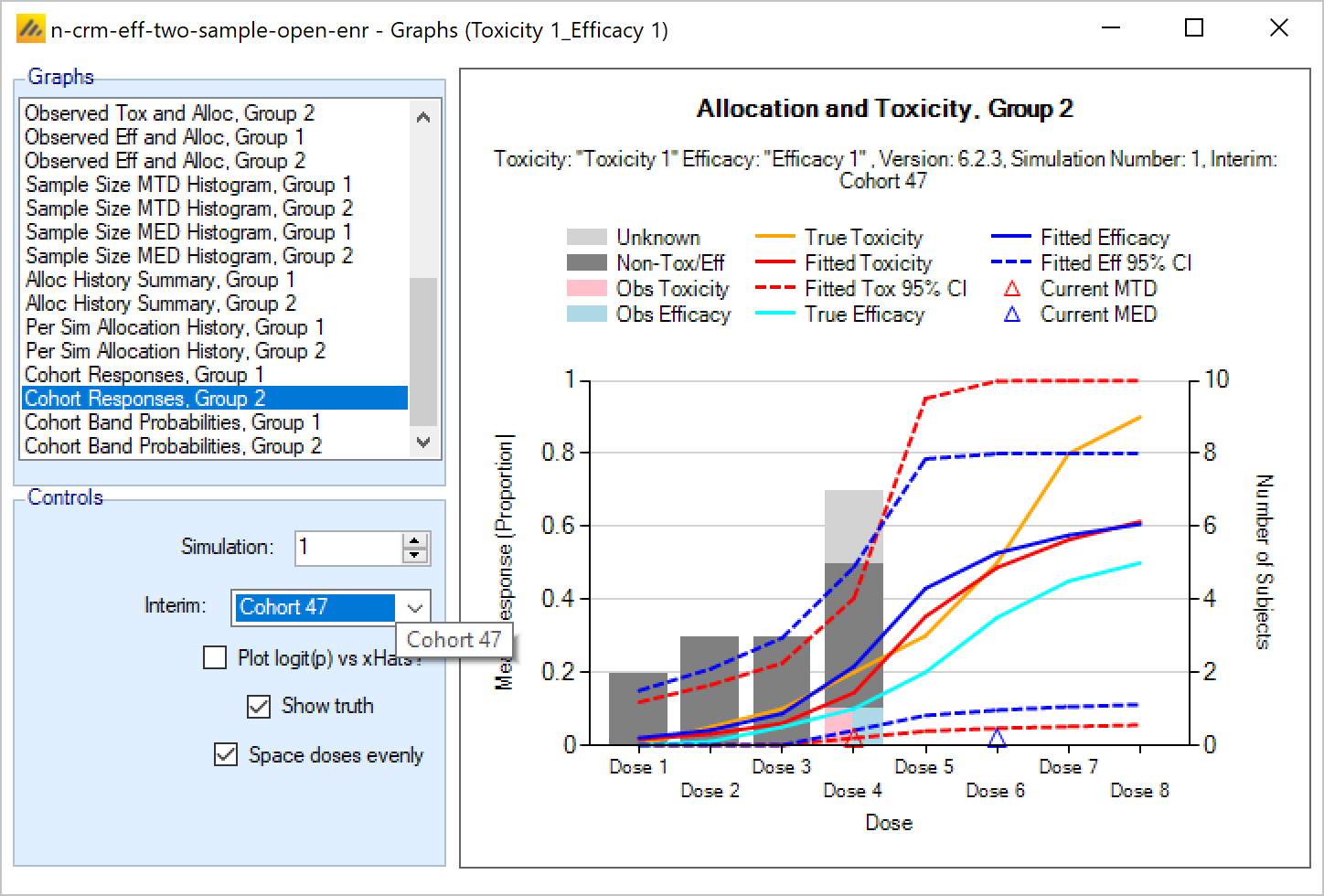Maximize the Graphs window
Image resolution: width=1324 pixels, height=896 pixels.
1193,28
